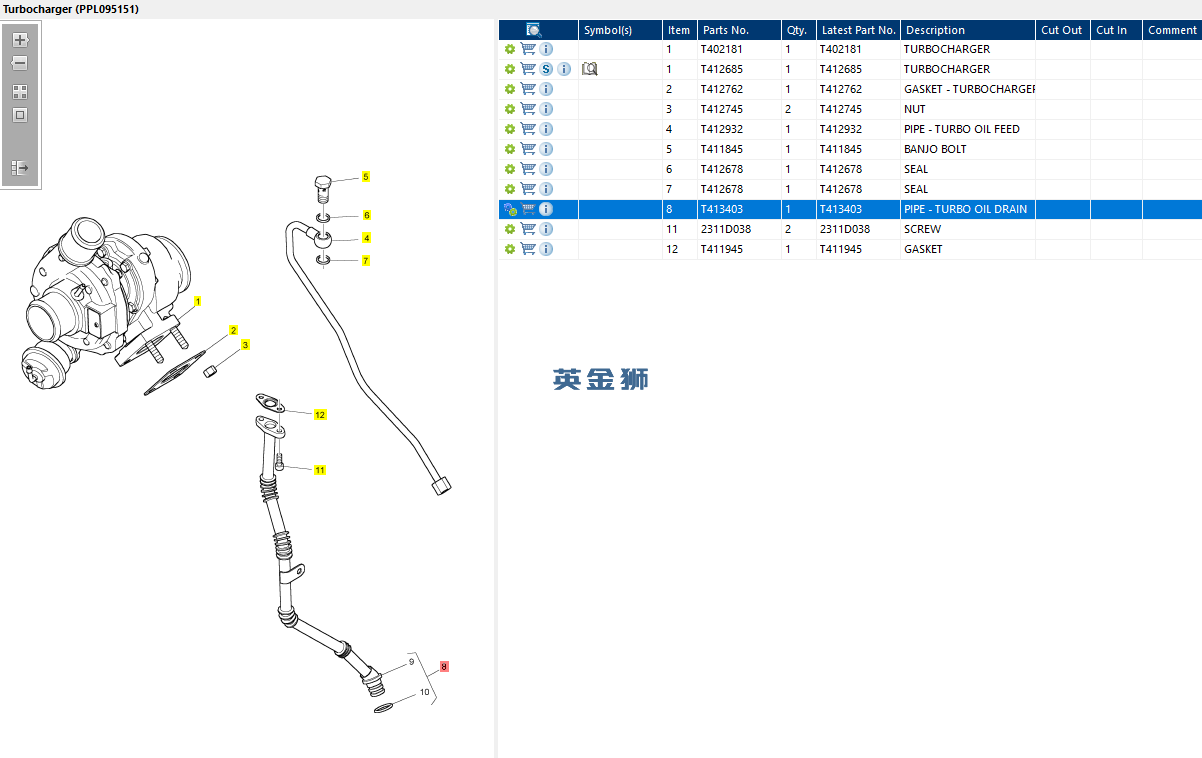Viewport: 1202px width, 758px height.
Task: Add item 7 SEAL to cart
Action: tap(528, 189)
